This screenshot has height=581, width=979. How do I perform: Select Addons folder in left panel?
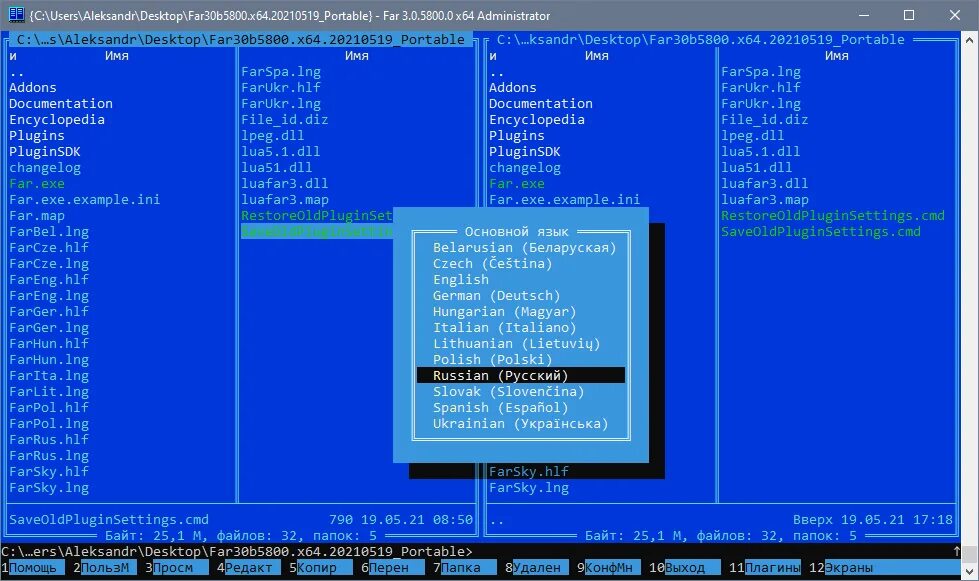(x=32, y=88)
